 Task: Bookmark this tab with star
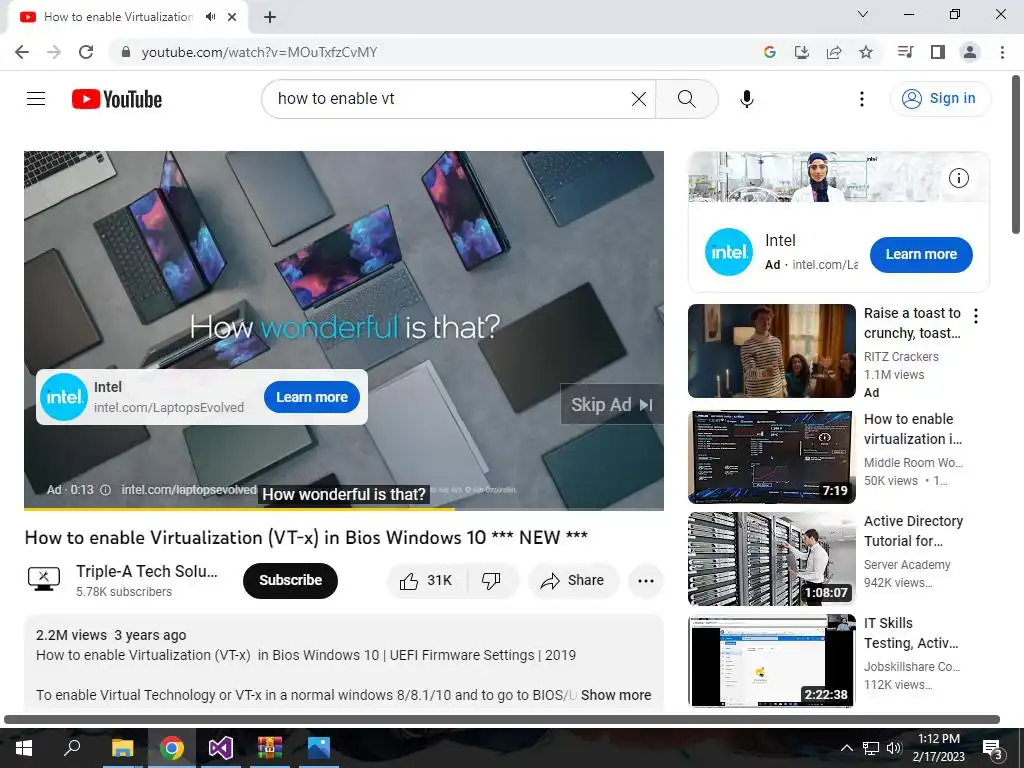click(866, 52)
